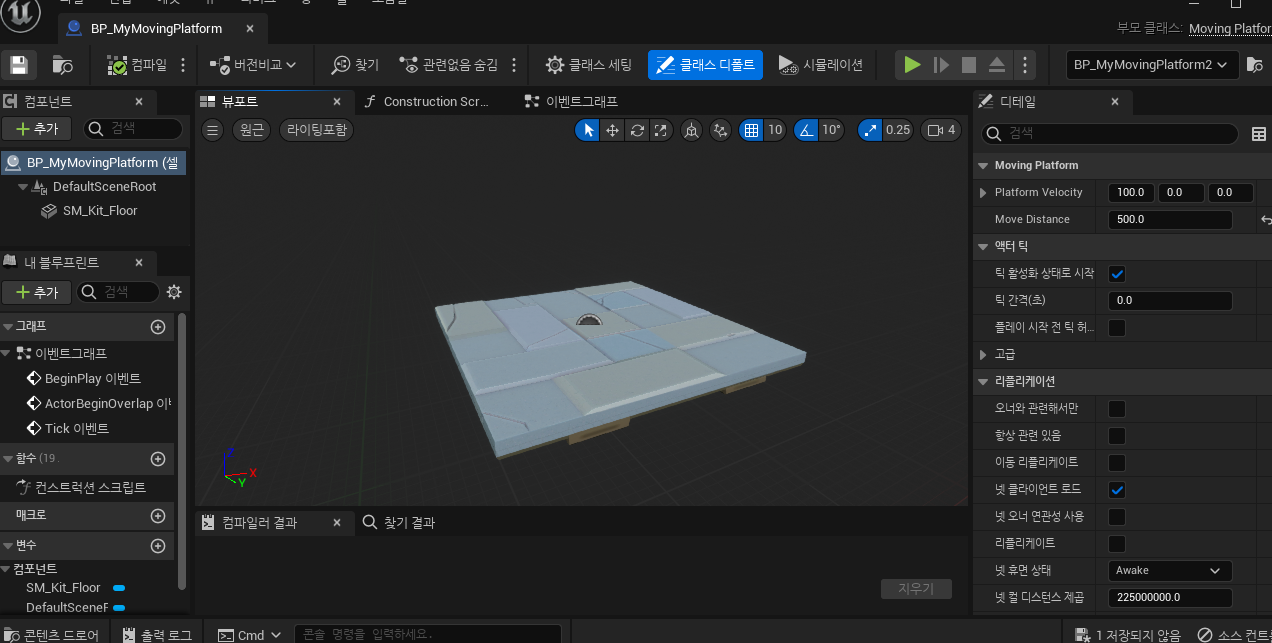Collapse the DefaultSceneRoot tree node
Viewport: 1272px width, 643px height.
pos(23,187)
